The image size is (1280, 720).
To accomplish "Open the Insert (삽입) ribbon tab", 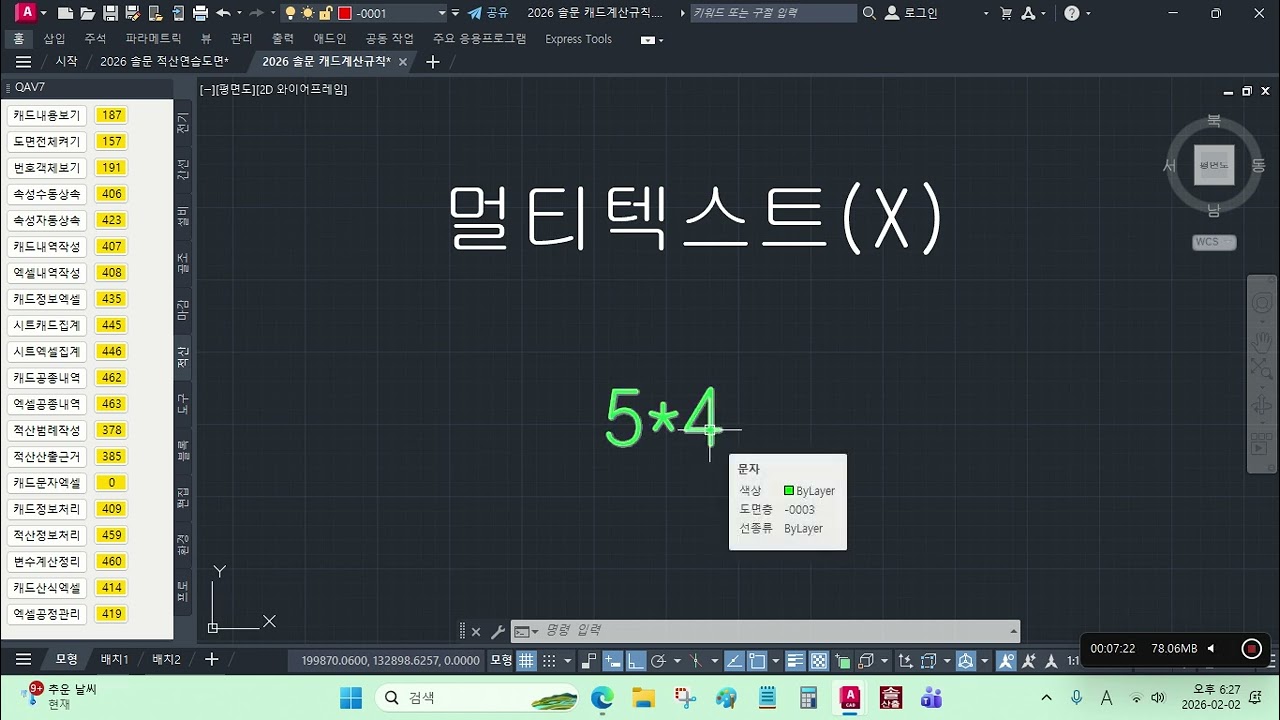I will pyautogui.click(x=54, y=39).
